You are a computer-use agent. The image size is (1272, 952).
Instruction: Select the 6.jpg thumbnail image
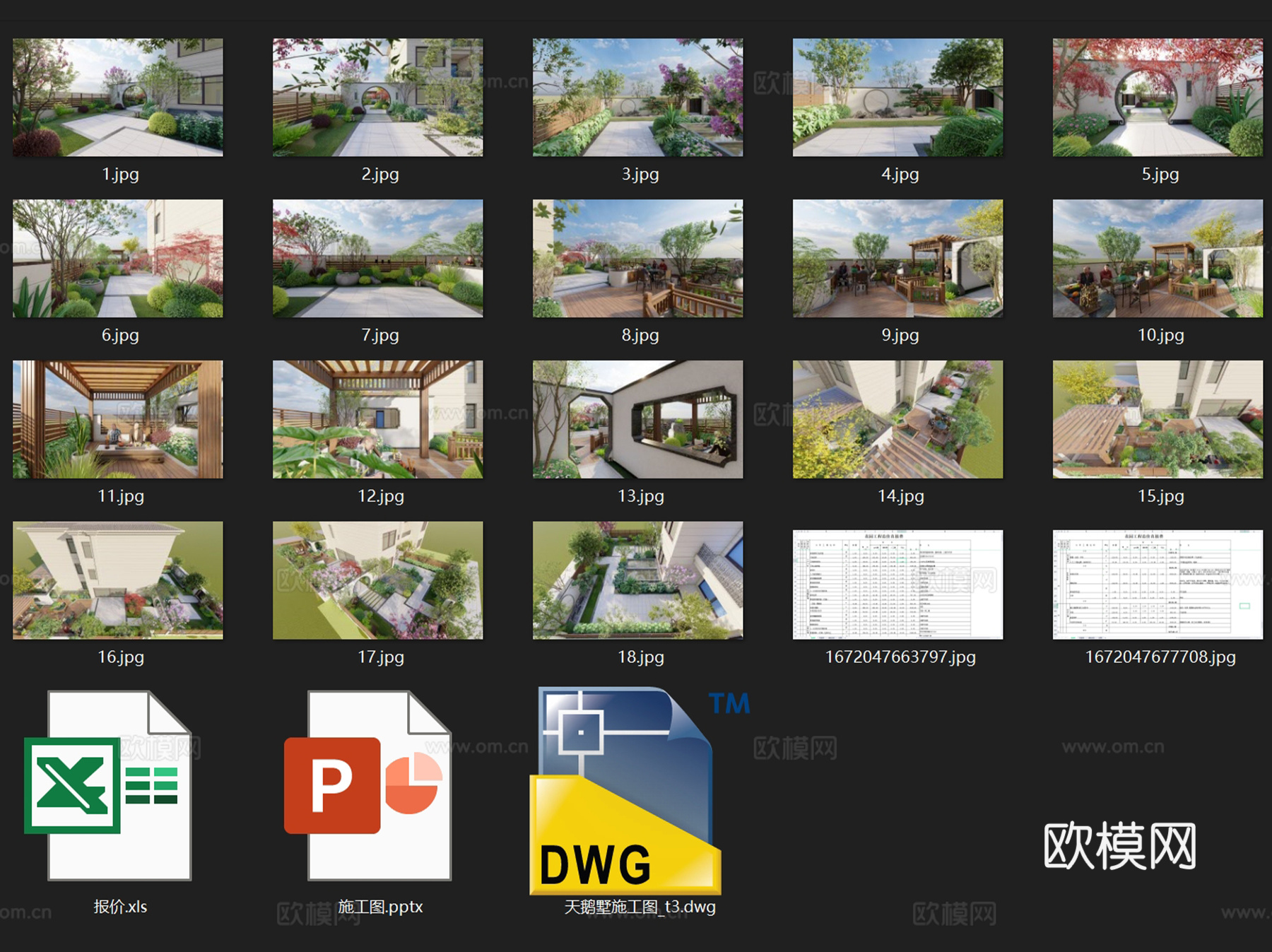(x=118, y=259)
